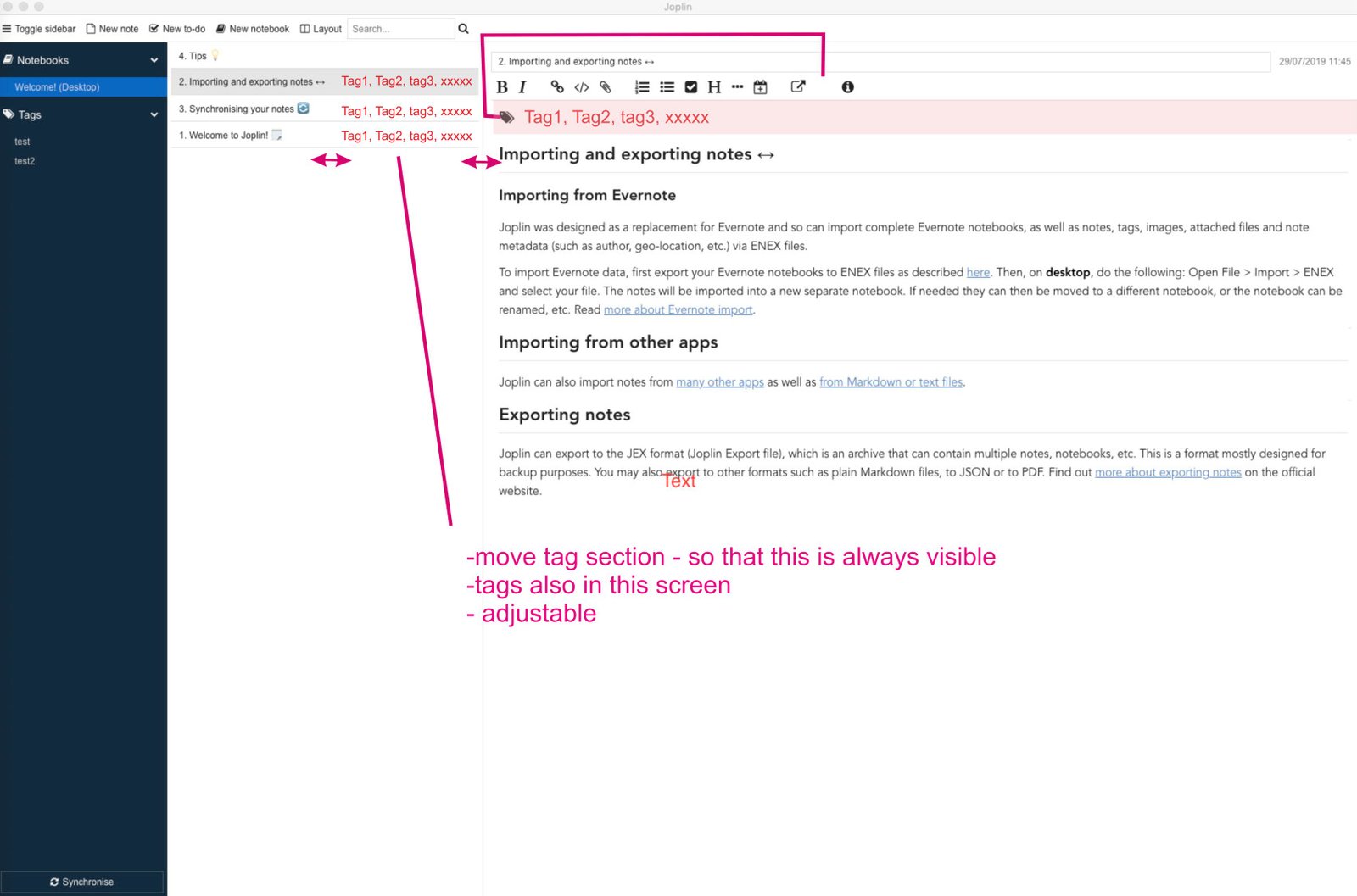Viewport: 1357px width, 896px height.
Task: Insert the date and time with the calendar icon
Action: tap(761, 87)
